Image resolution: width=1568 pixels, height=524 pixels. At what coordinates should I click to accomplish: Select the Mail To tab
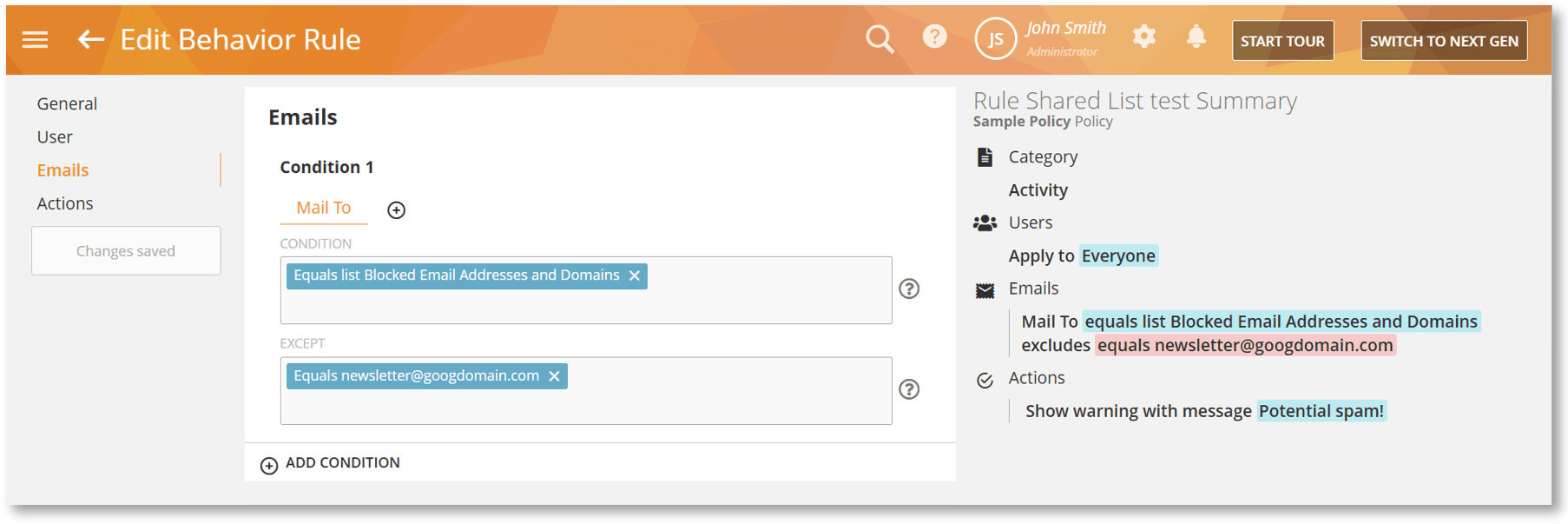[x=323, y=208]
